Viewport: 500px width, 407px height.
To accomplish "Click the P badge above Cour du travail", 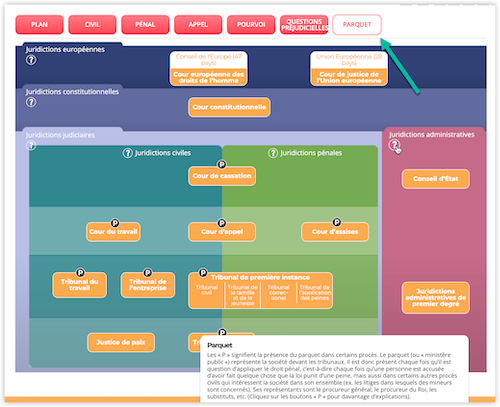I will 115,223.
